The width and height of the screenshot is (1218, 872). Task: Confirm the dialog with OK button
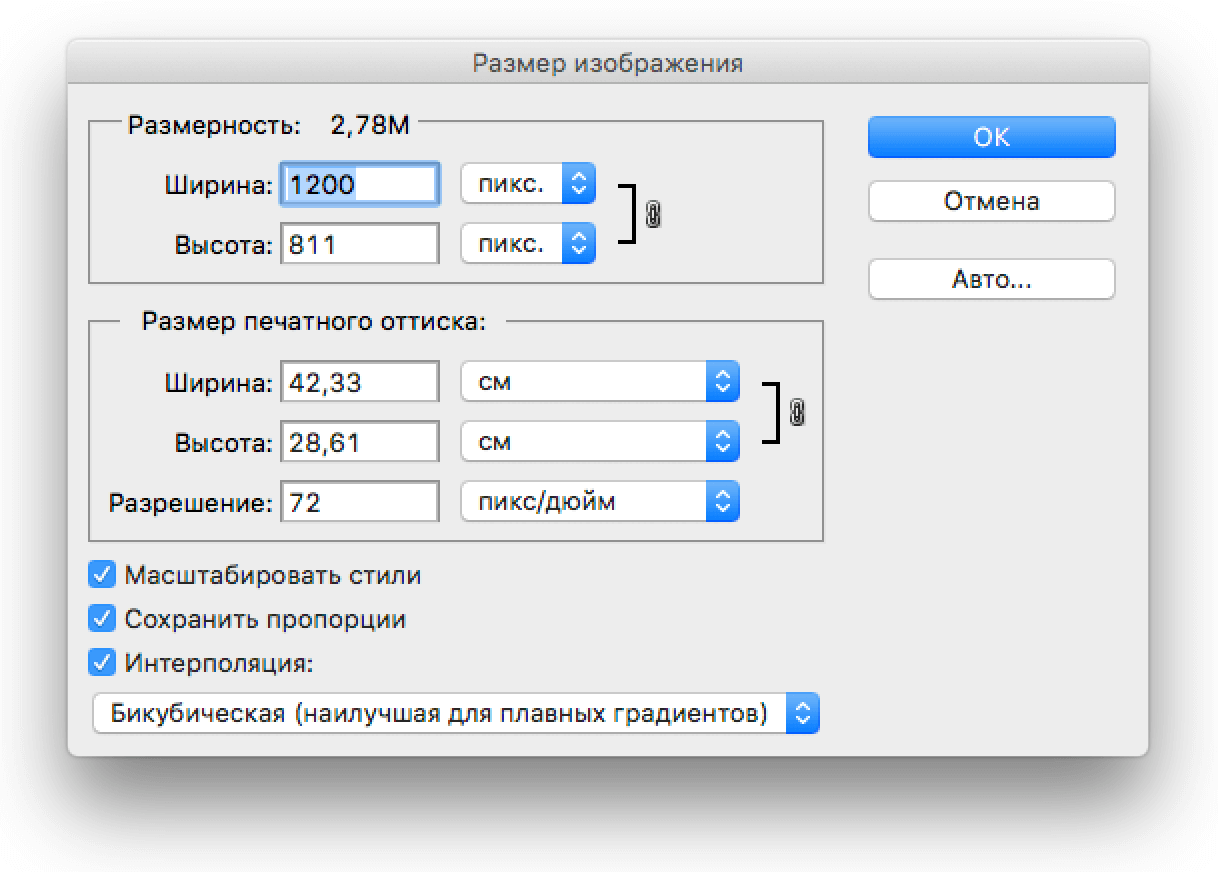click(x=991, y=137)
